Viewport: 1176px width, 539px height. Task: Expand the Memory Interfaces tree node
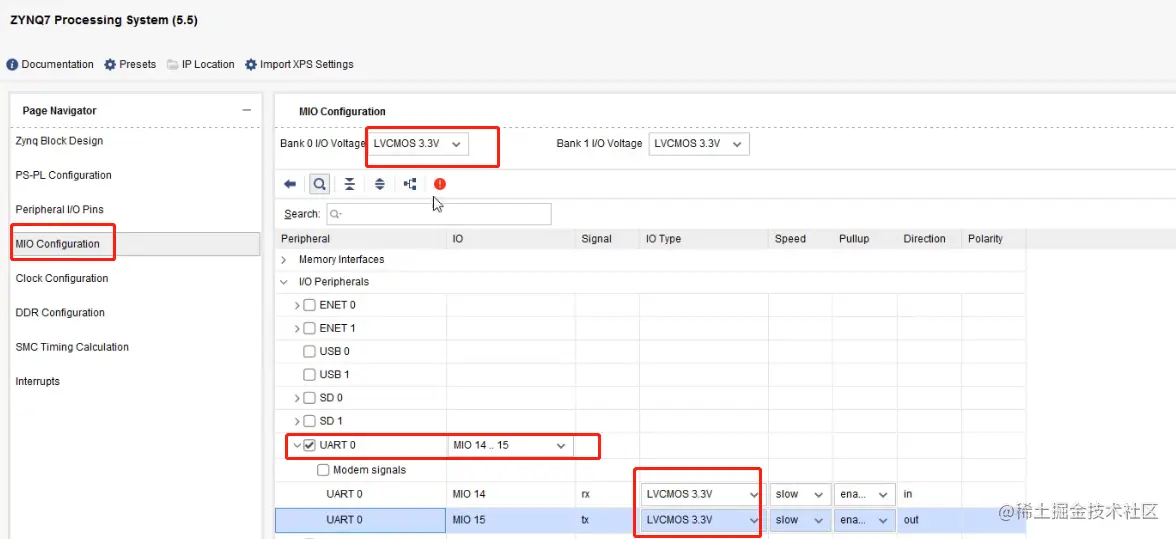tap(284, 259)
